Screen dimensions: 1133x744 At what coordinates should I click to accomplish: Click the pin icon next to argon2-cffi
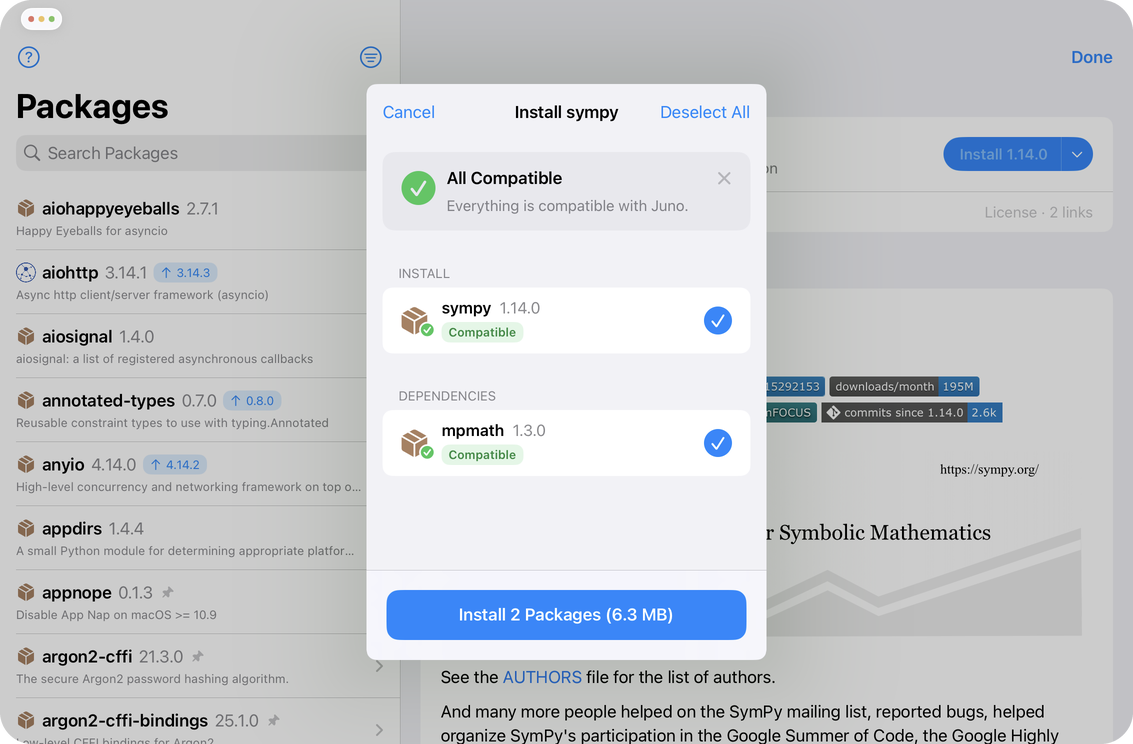tap(198, 657)
